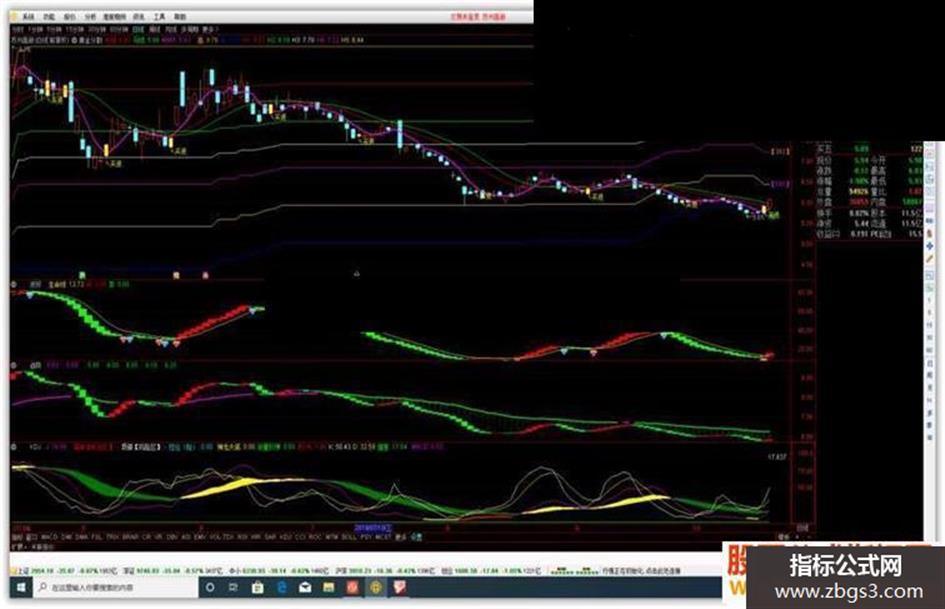Select the BRAR indicator tab
The height and width of the screenshot is (609, 945).
pyautogui.click(x=130, y=536)
